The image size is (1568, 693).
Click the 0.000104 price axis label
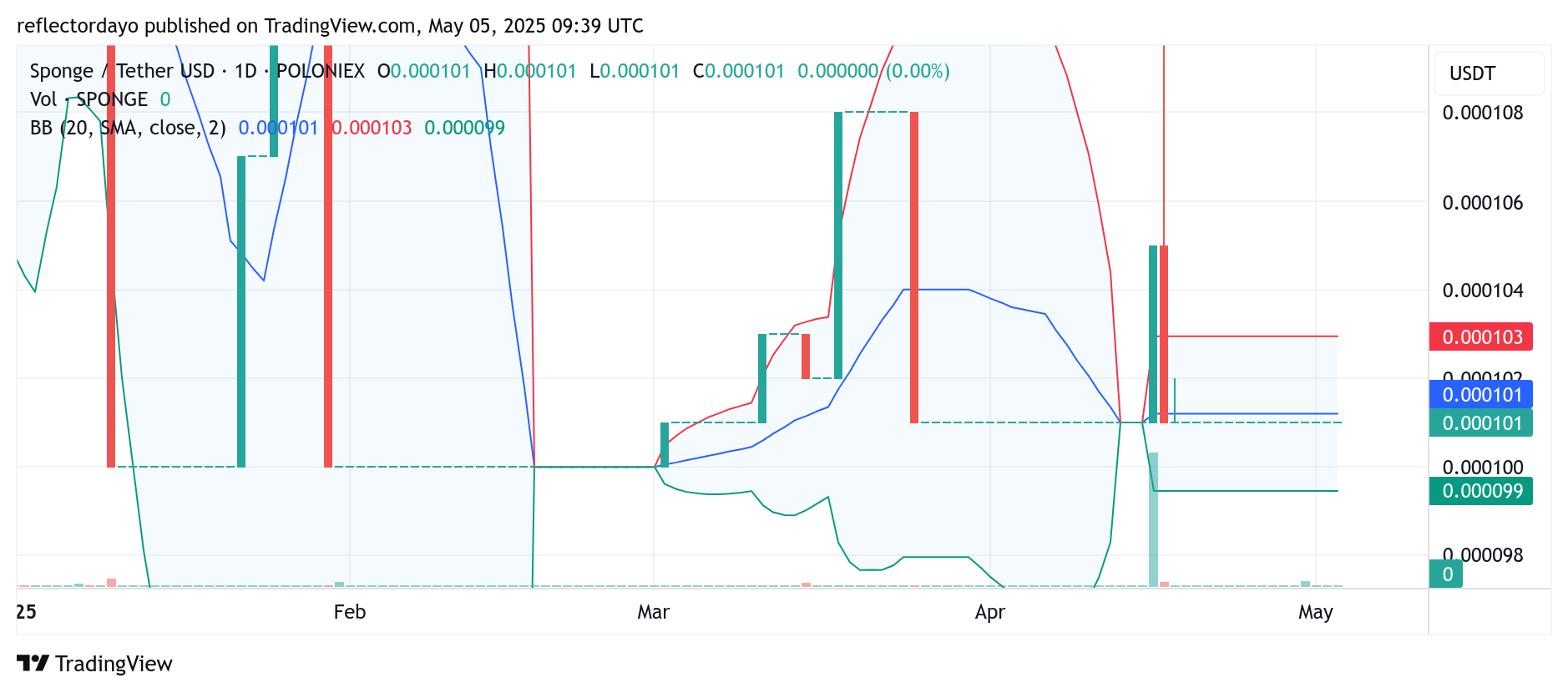click(x=1483, y=291)
